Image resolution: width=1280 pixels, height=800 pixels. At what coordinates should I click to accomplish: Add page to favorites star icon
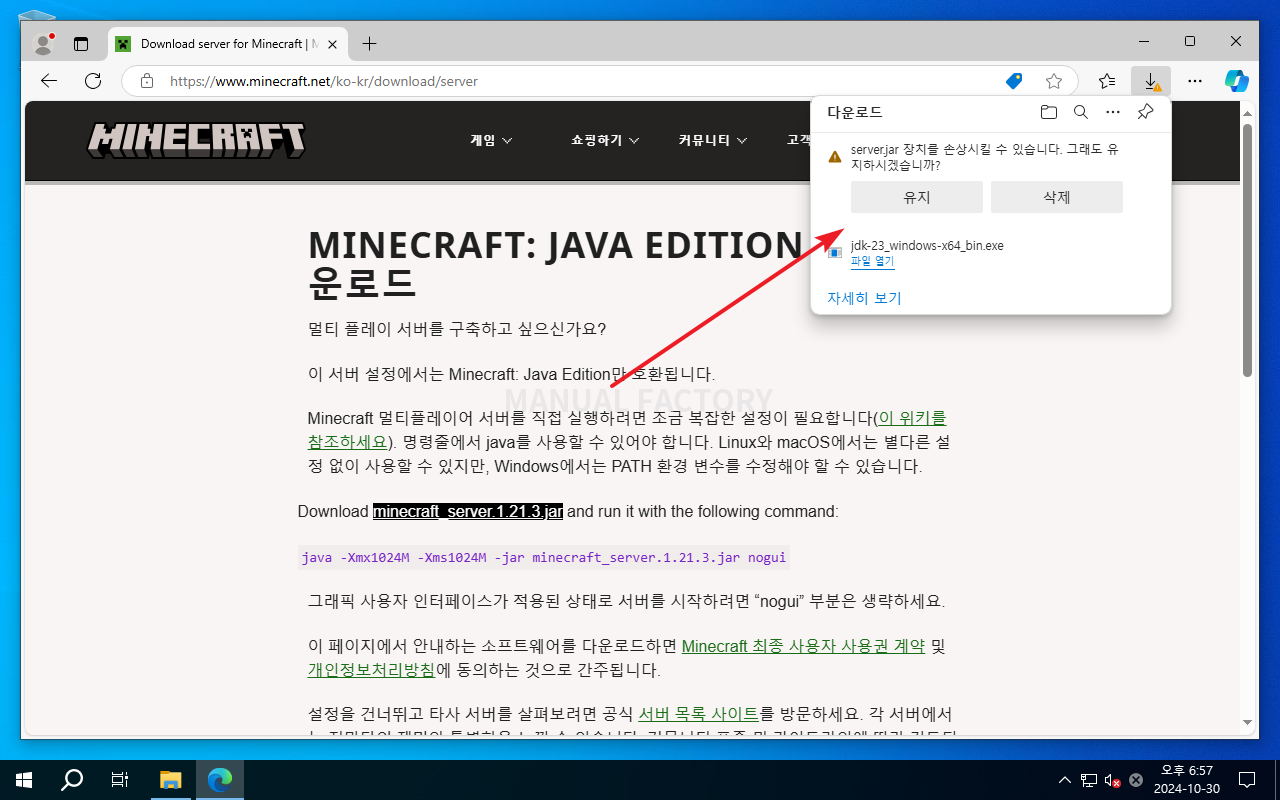(1054, 81)
